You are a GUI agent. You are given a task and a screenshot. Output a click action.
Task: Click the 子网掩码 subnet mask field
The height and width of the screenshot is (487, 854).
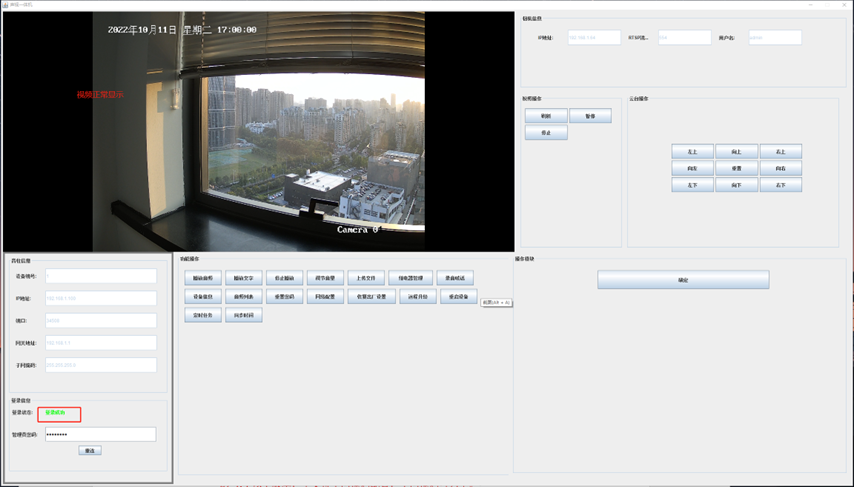[100, 365]
